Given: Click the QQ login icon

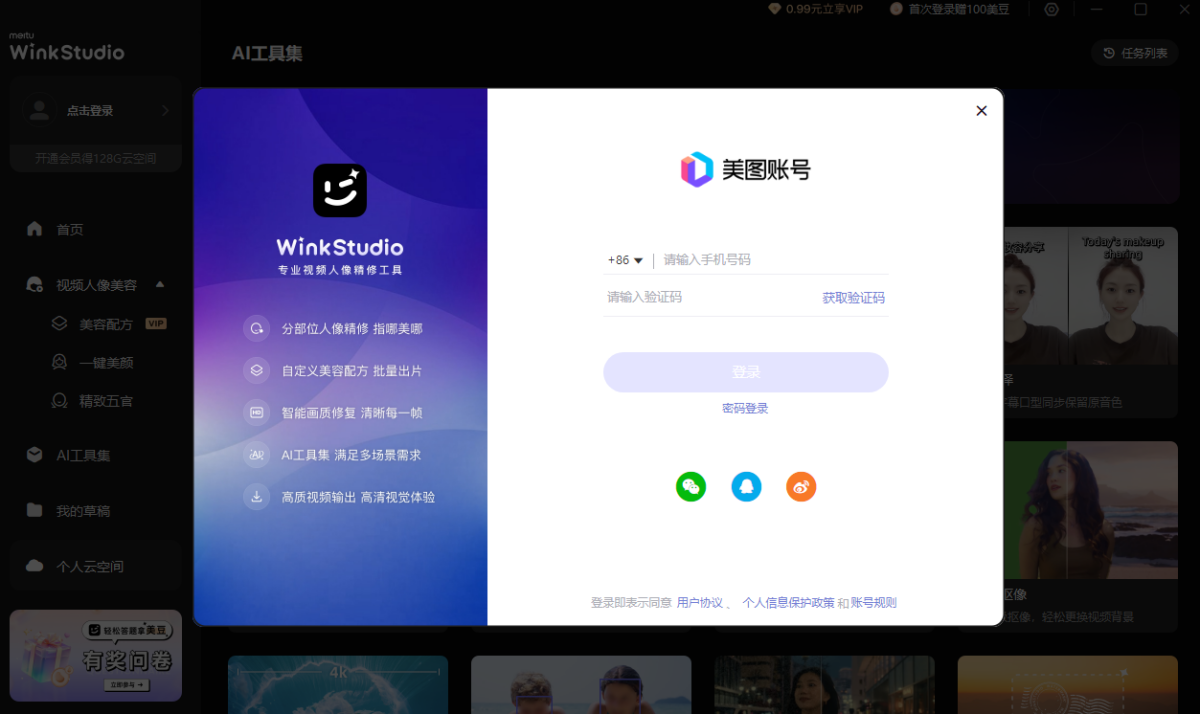Looking at the screenshot, I should 746,487.
